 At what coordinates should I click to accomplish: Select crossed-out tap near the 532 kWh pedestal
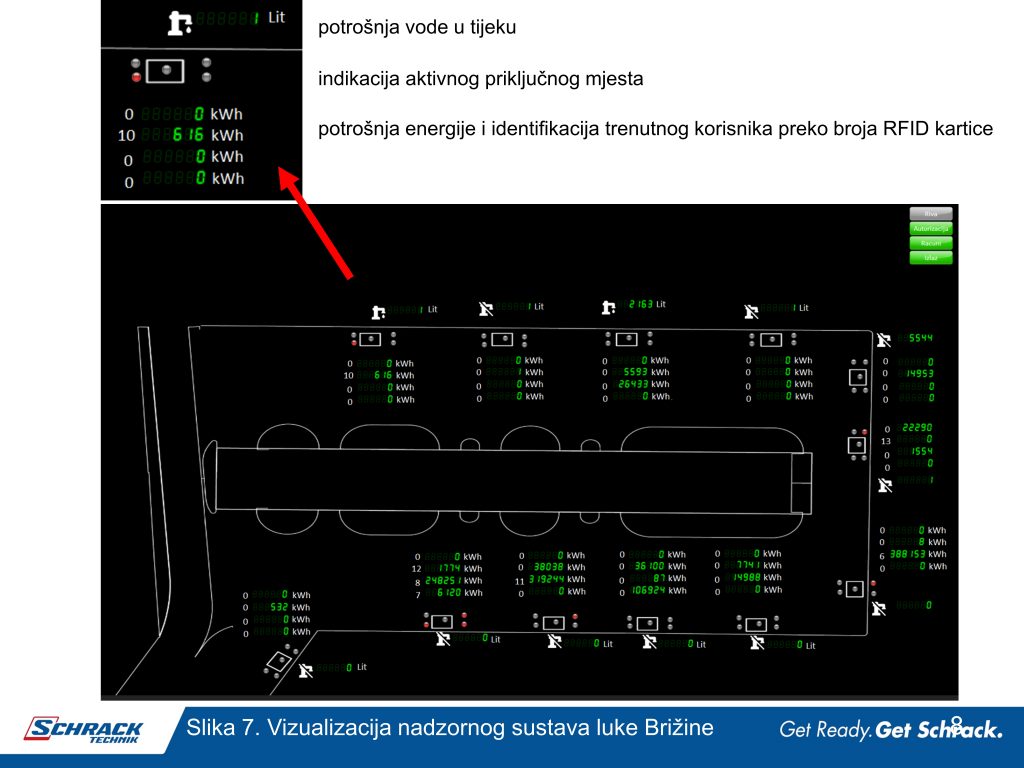(x=306, y=670)
